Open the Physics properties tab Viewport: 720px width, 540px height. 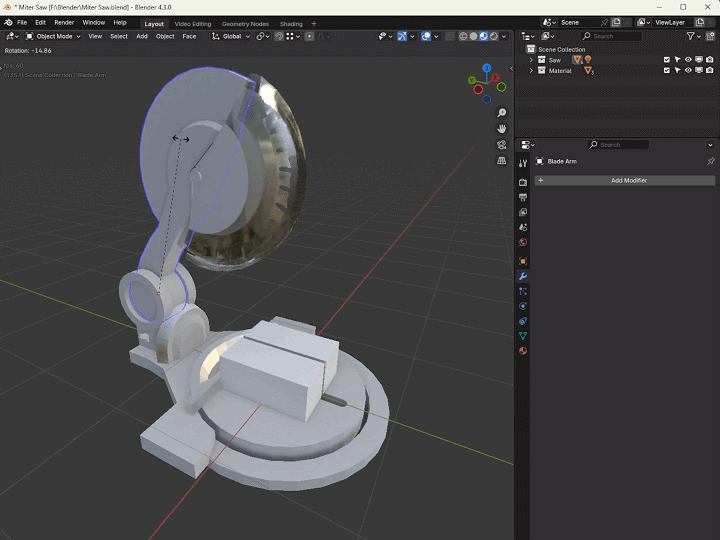[523, 306]
